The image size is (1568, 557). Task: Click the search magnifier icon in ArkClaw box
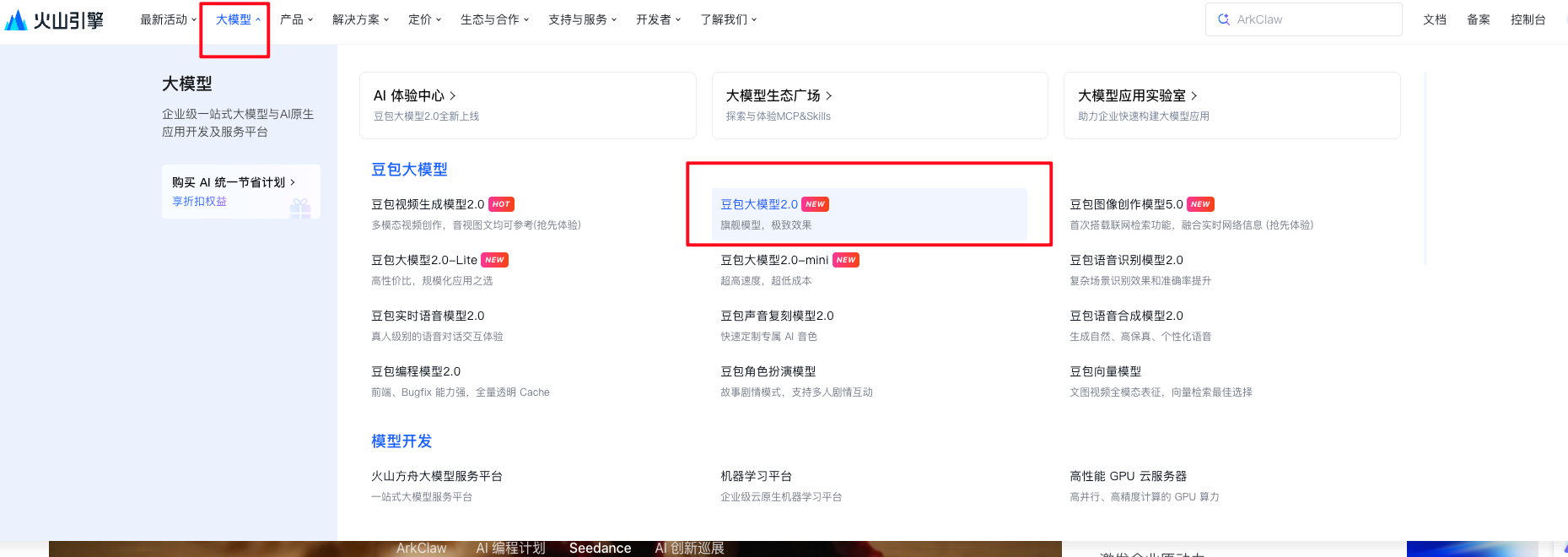(1224, 19)
